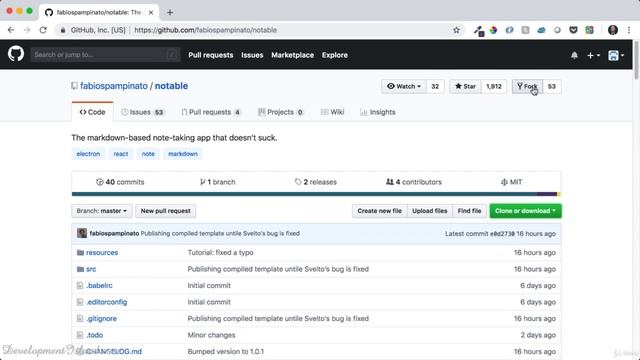Open the .gitignore file
The height and width of the screenshot is (360, 640).
click(x=101, y=318)
